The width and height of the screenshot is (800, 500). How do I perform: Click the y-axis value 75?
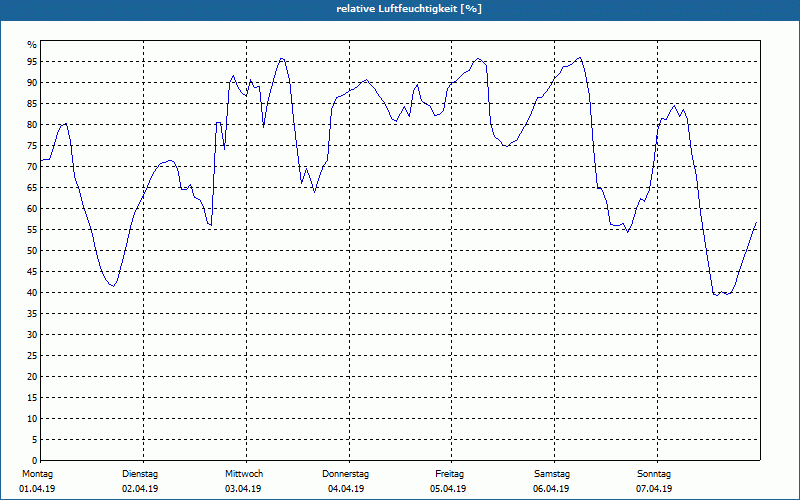point(32,145)
